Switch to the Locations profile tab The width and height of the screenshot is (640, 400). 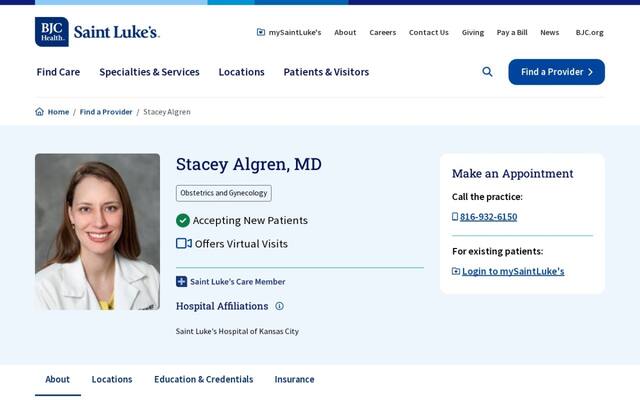112,379
